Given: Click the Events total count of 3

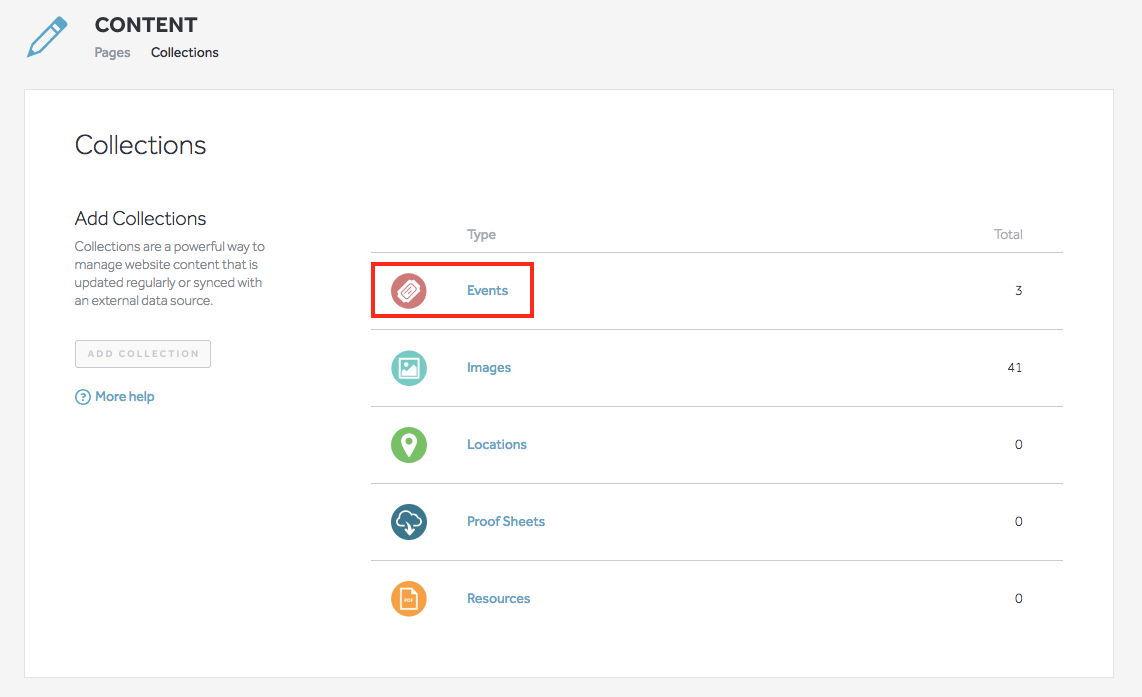Looking at the screenshot, I should tap(1018, 291).
